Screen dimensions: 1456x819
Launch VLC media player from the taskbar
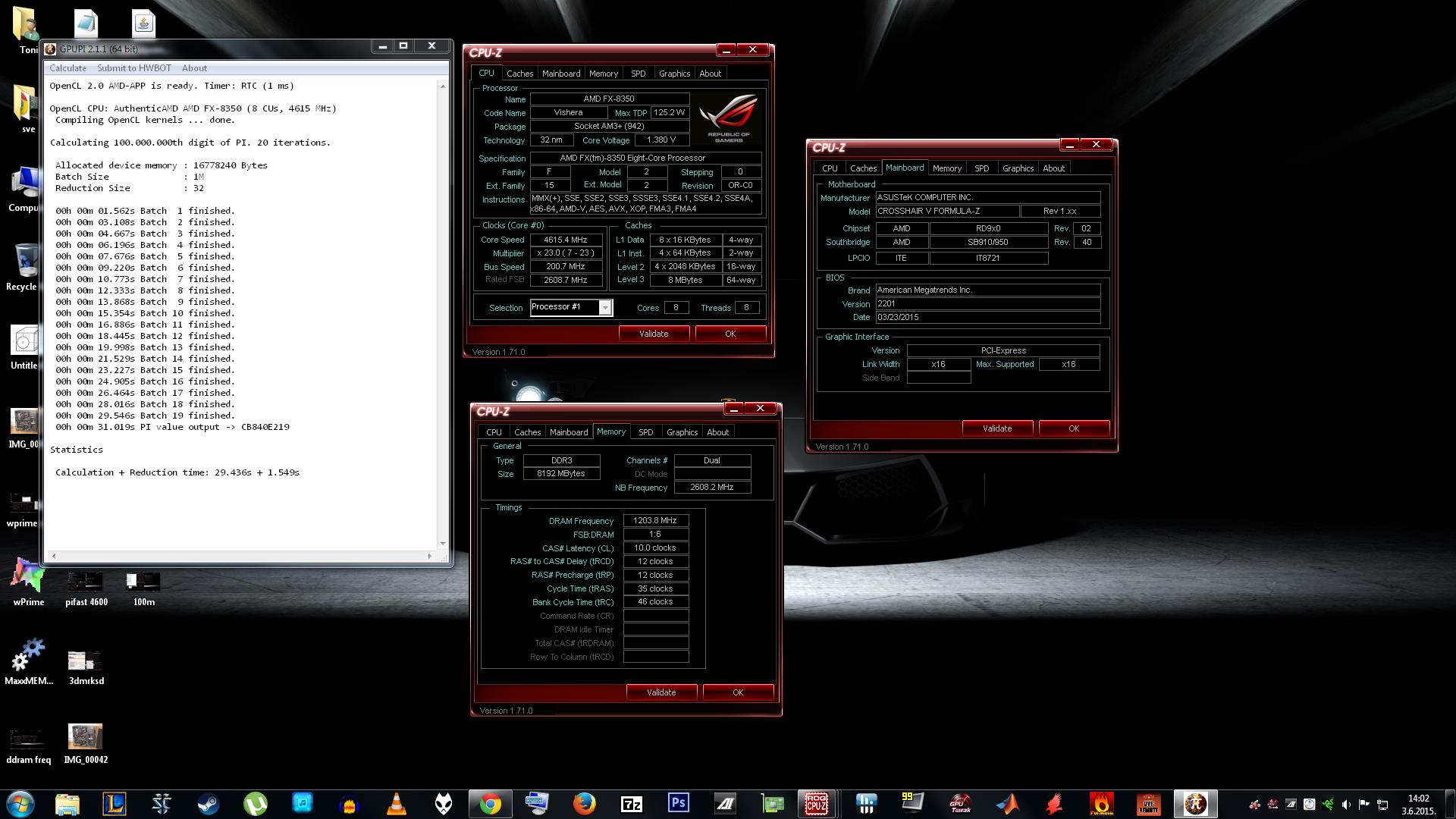tap(397, 803)
